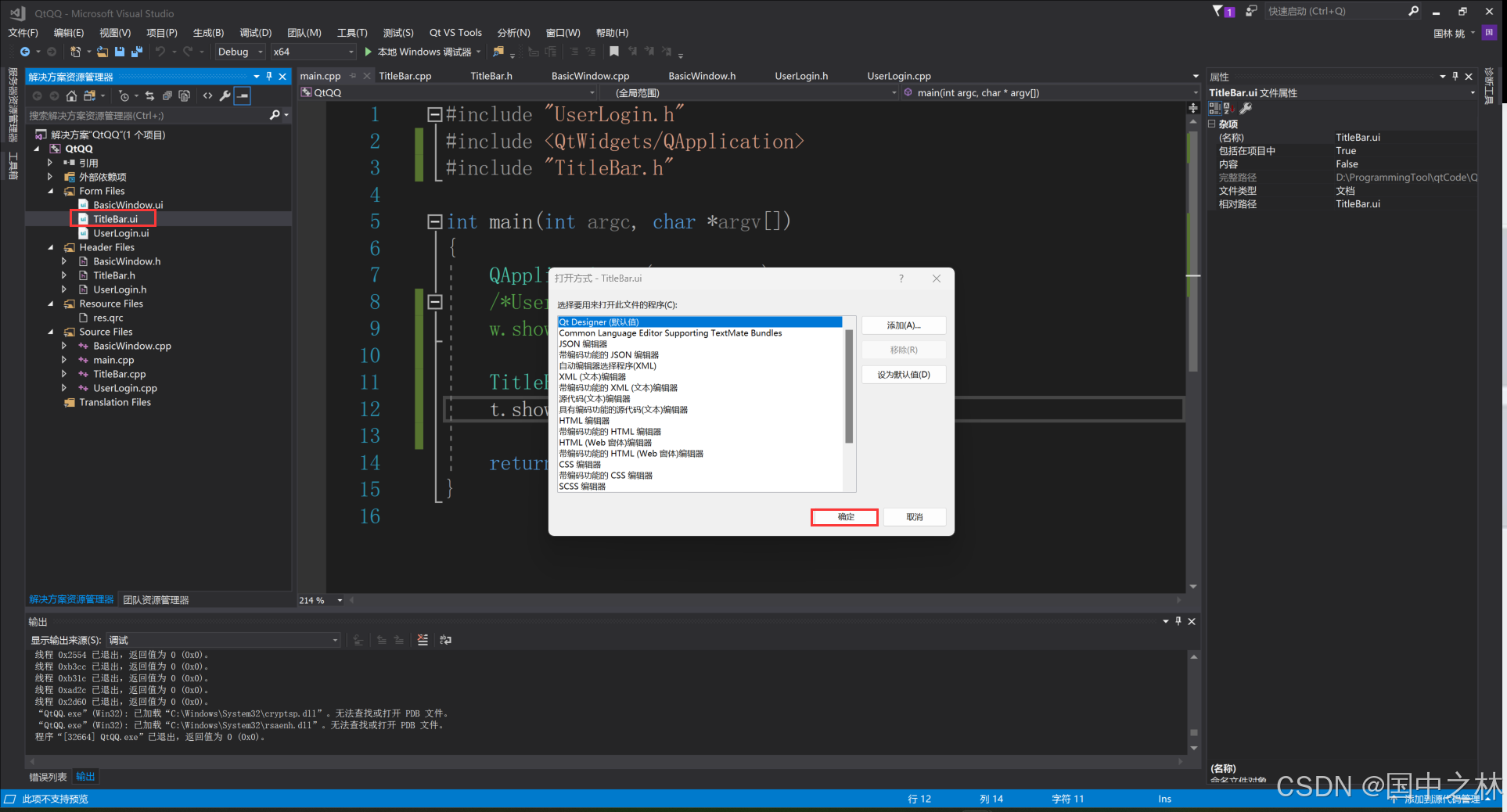Collapse the main function fold at line 5
The width and height of the screenshot is (1507, 812).
point(434,222)
